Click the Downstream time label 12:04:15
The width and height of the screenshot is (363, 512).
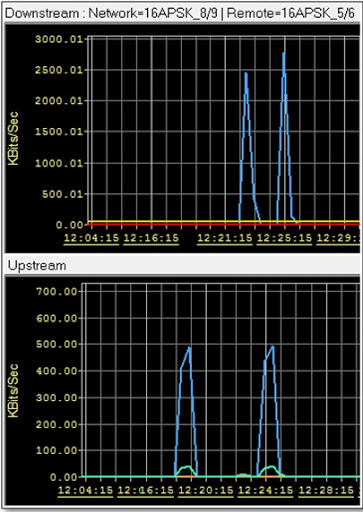91,238
